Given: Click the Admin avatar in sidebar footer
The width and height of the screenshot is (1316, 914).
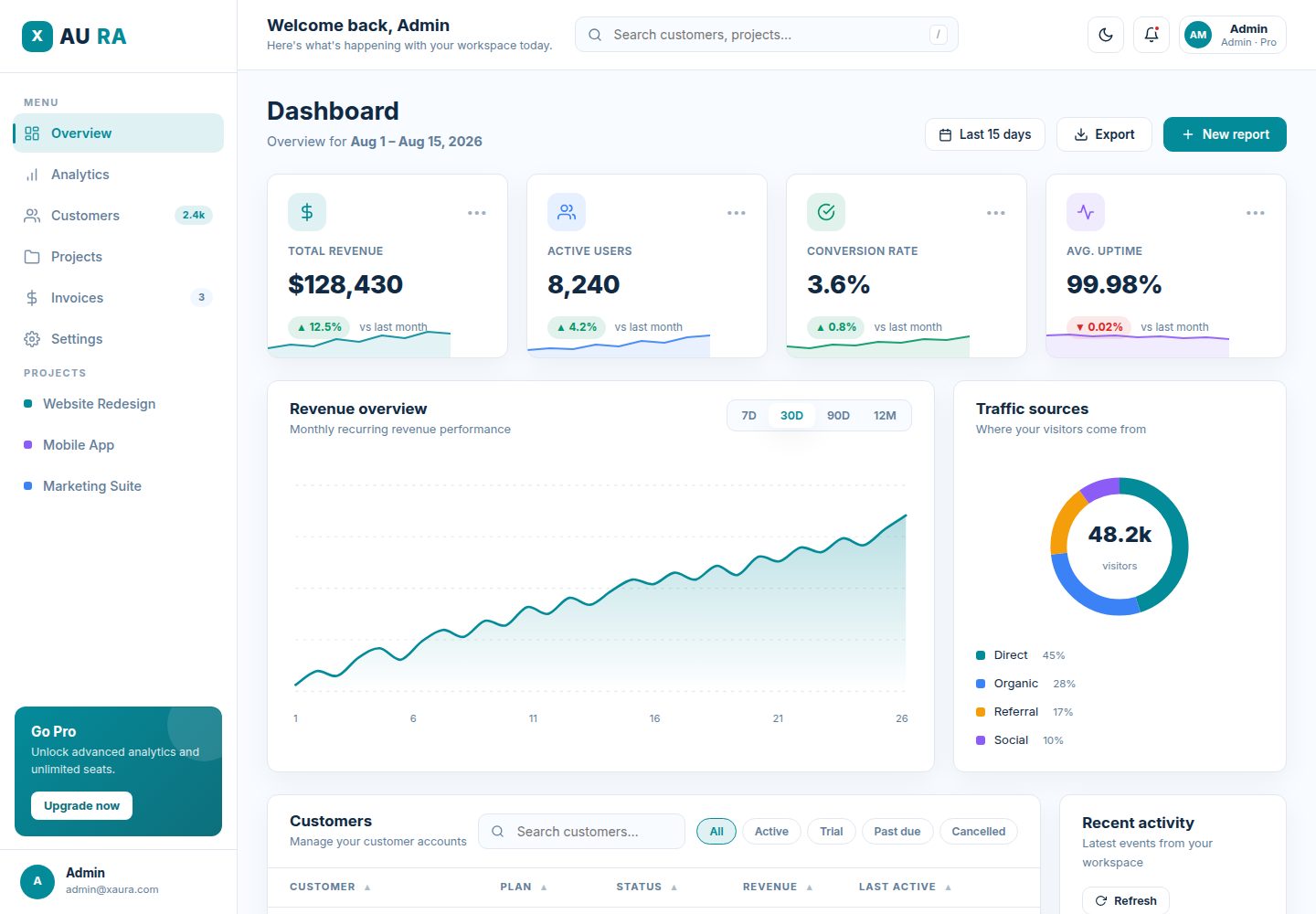Looking at the screenshot, I should 37,881.
